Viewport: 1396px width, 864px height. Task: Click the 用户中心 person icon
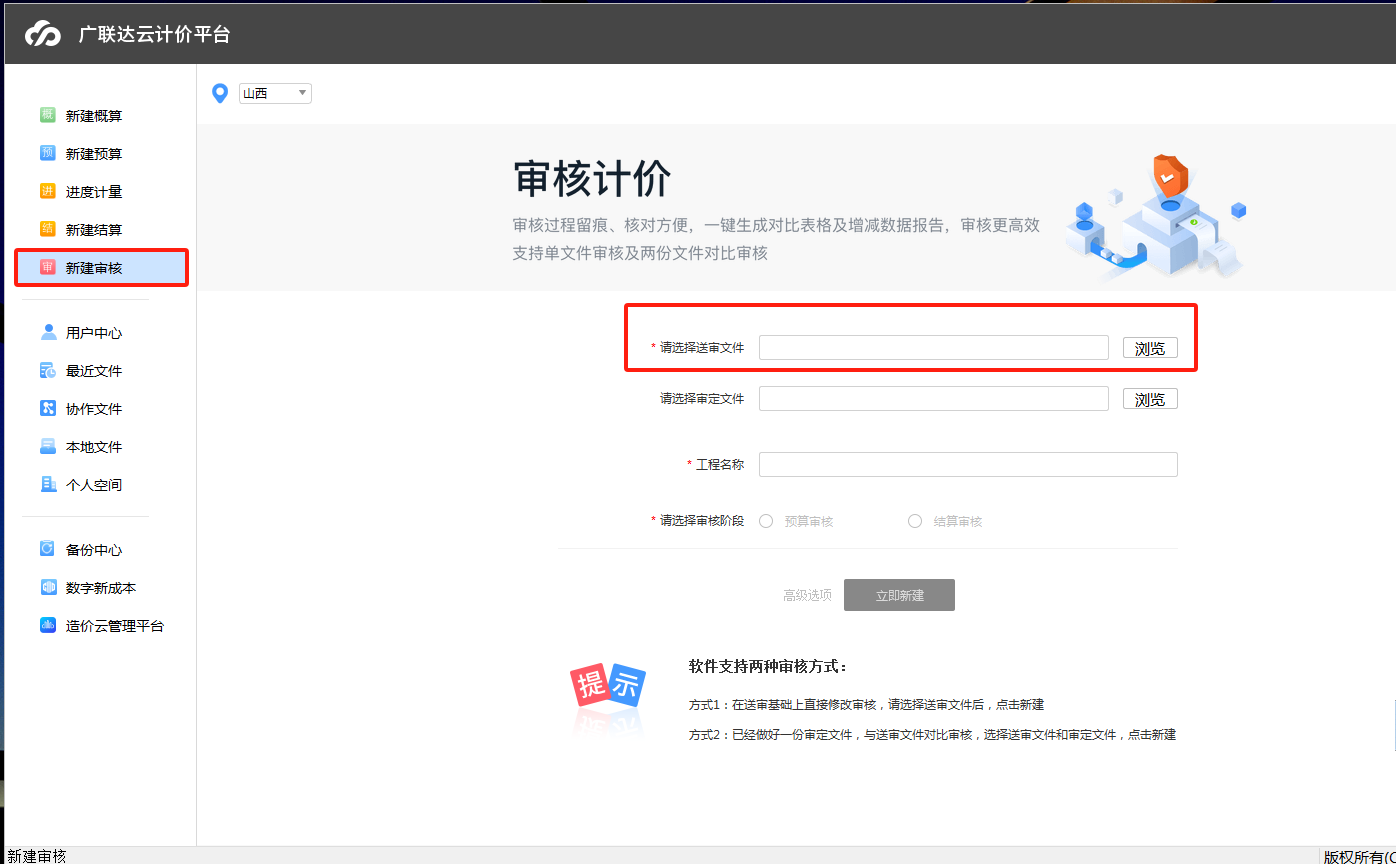pos(47,332)
